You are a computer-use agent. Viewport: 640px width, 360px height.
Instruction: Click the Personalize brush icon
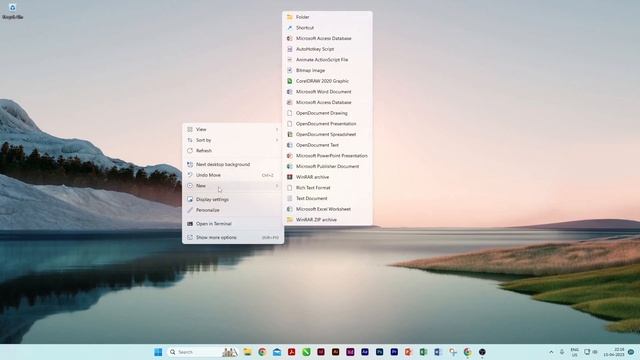tap(190, 210)
